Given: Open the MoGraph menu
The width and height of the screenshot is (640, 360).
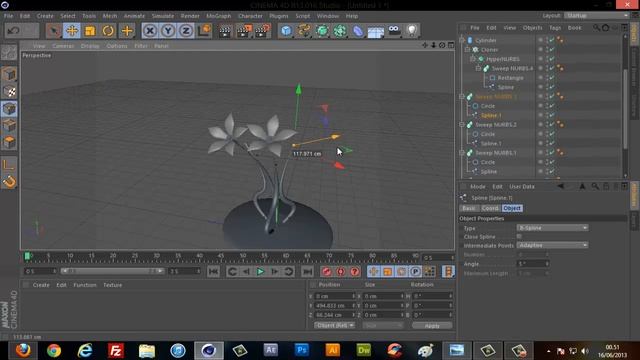Looking at the screenshot, I should pyautogui.click(x=218, y=16).
